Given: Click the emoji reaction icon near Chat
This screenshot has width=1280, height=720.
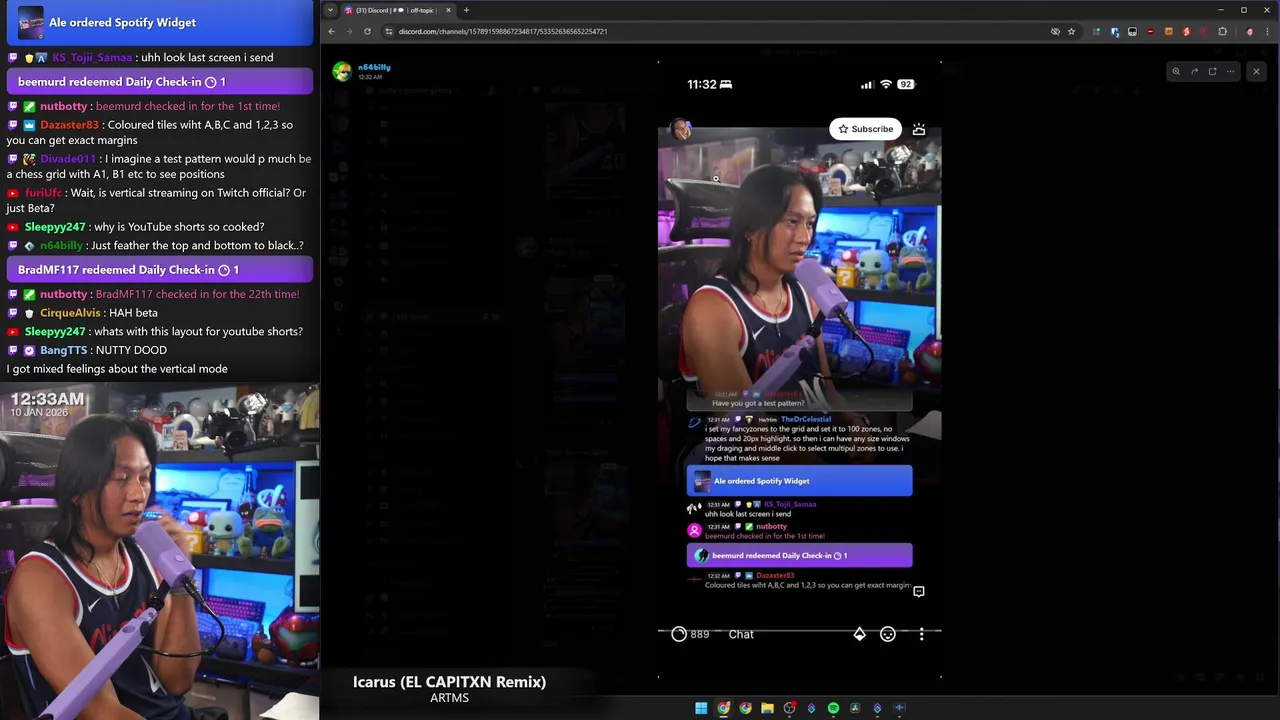Looking at the screenshot, I should [887, 634].
